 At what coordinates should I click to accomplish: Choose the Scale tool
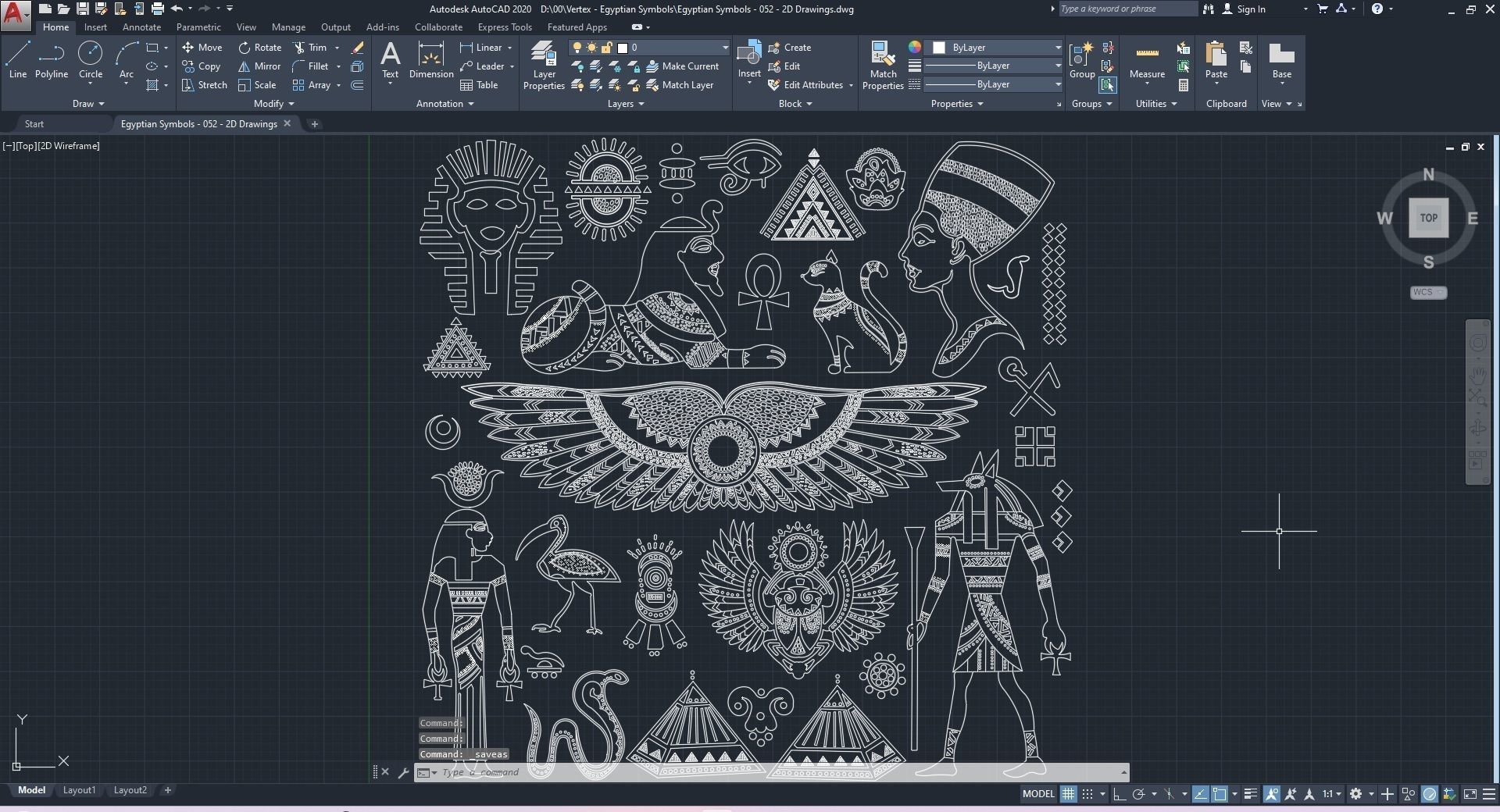[x=257, y=85]
